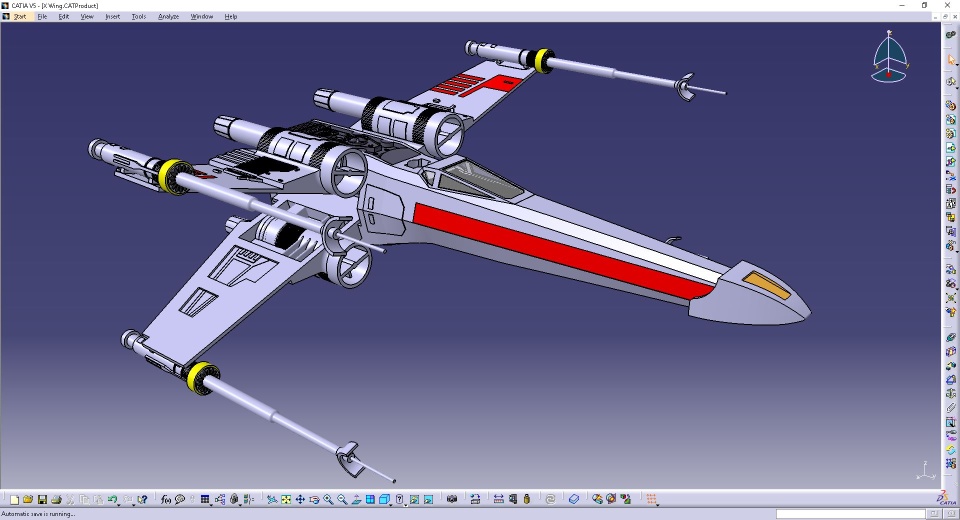Click the Fast Multi Instantiation icon
Image resolution: width=960 pixels, height=520 pixels.
[950, 246]
